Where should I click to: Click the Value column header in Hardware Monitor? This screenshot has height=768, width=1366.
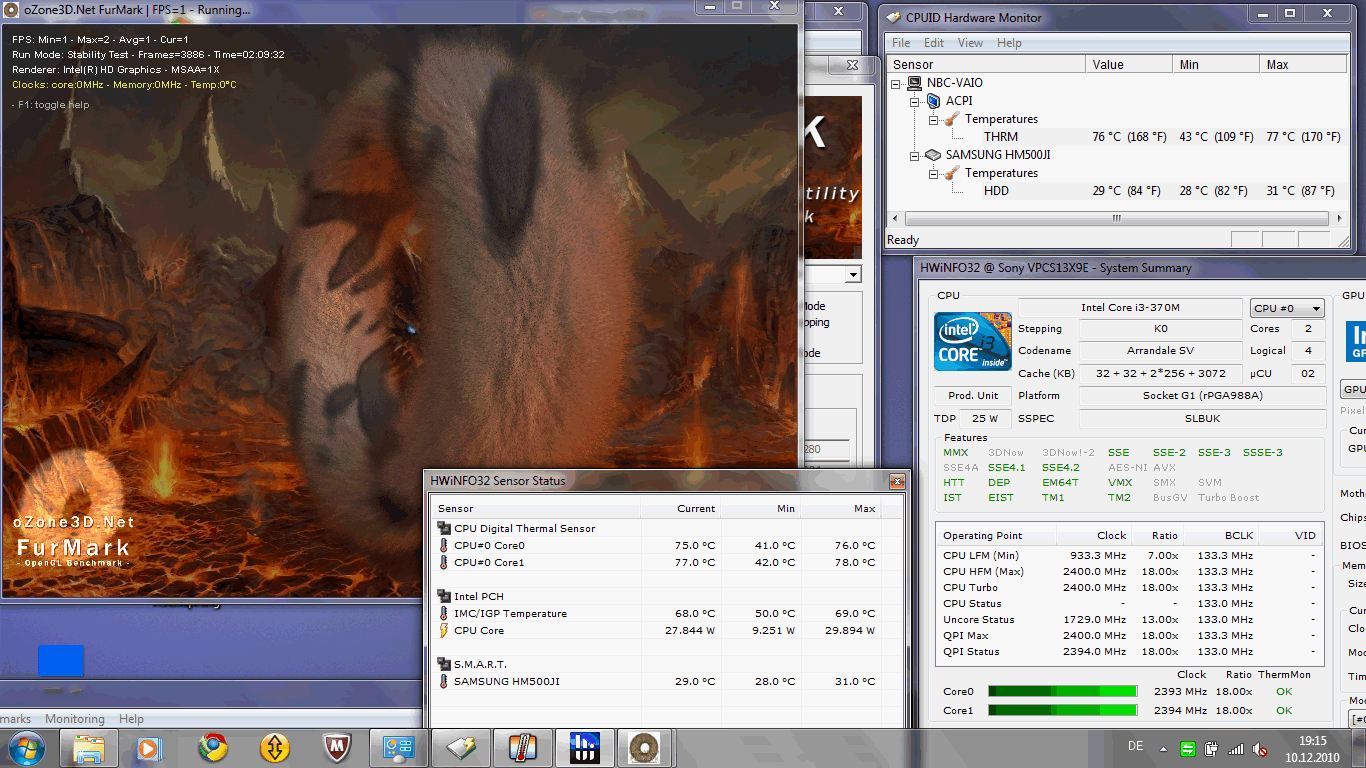pyautogui.click(x=1129, y=64)
